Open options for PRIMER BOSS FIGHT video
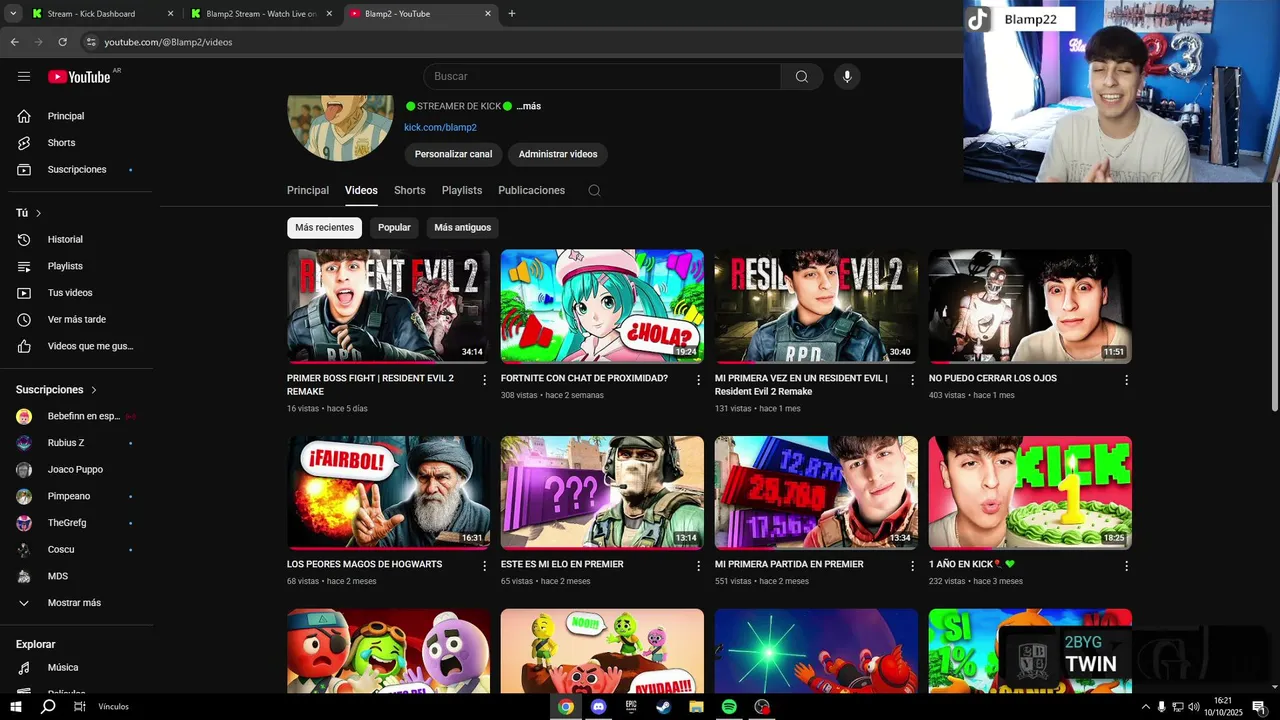Image resolution: width=1280 pixels, height=720 pixels. point(485,380)
